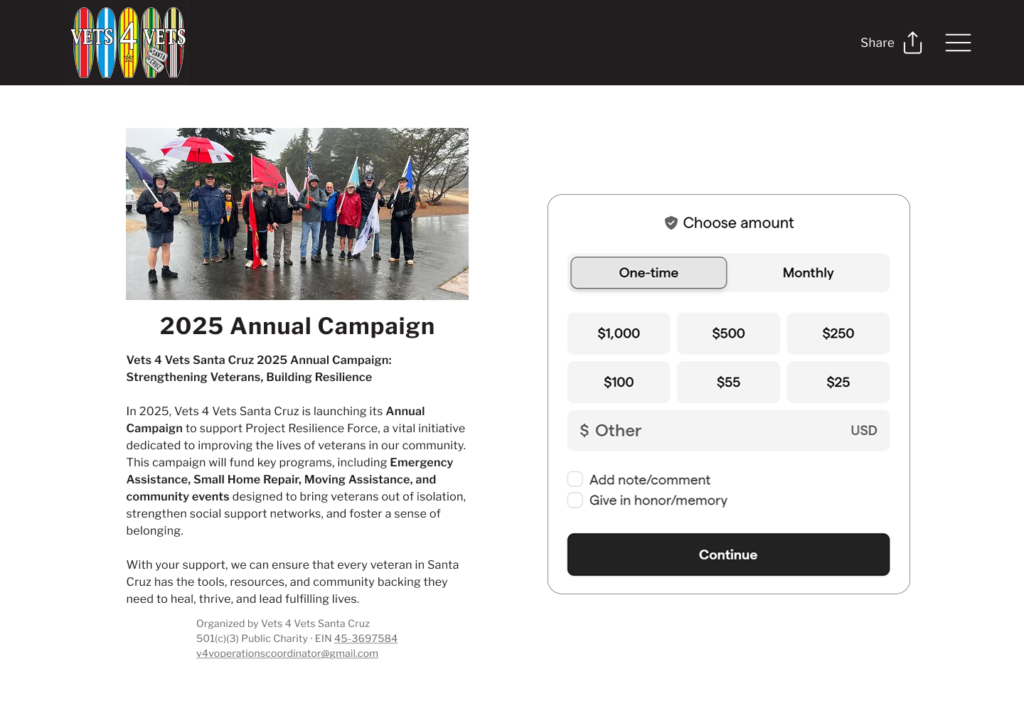1024x723 pixels.
Task: Select the $500 donation amount
Action: point(728,334)
